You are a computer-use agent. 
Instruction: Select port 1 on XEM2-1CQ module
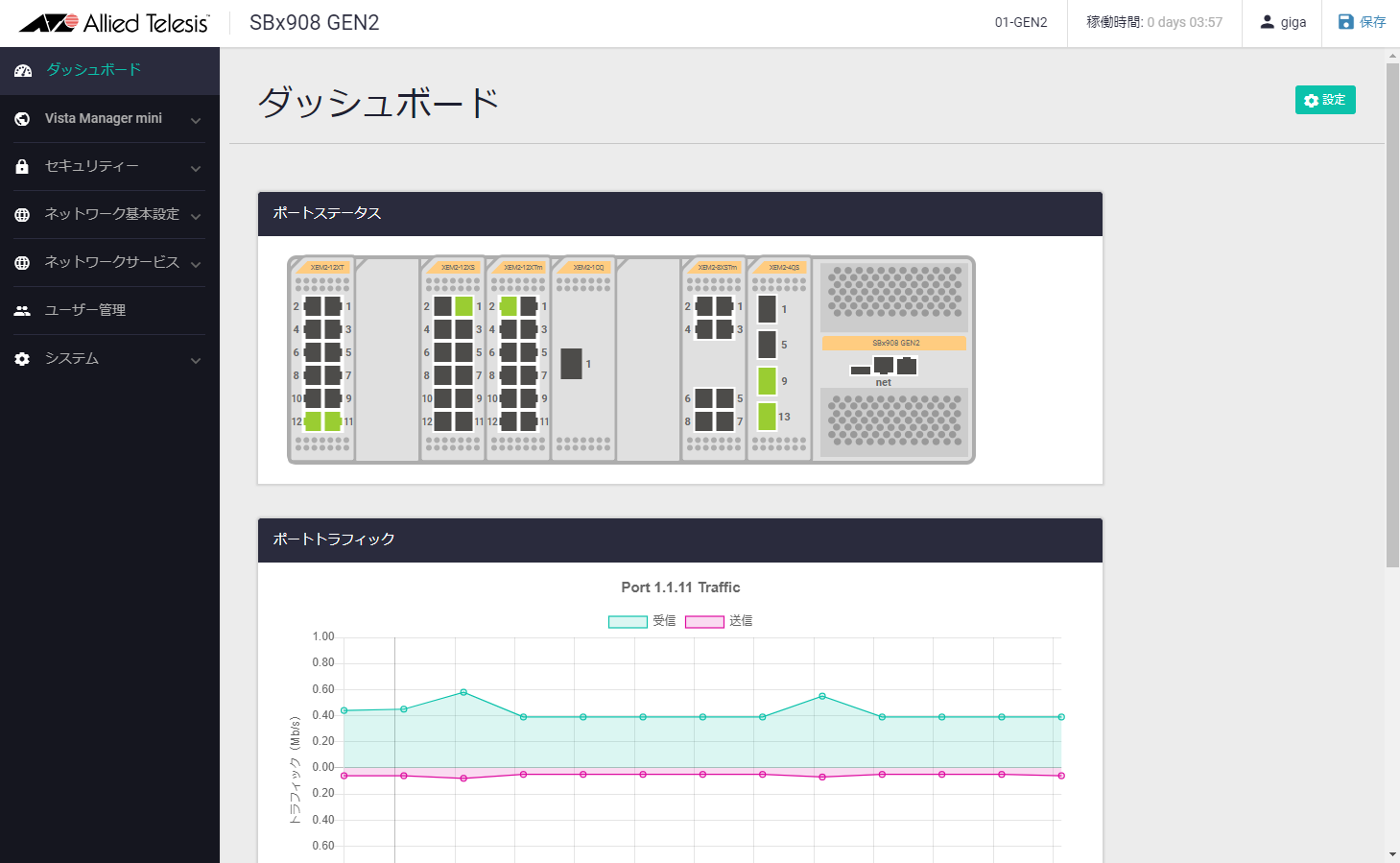pyautogui.click(x=571, y=364)
